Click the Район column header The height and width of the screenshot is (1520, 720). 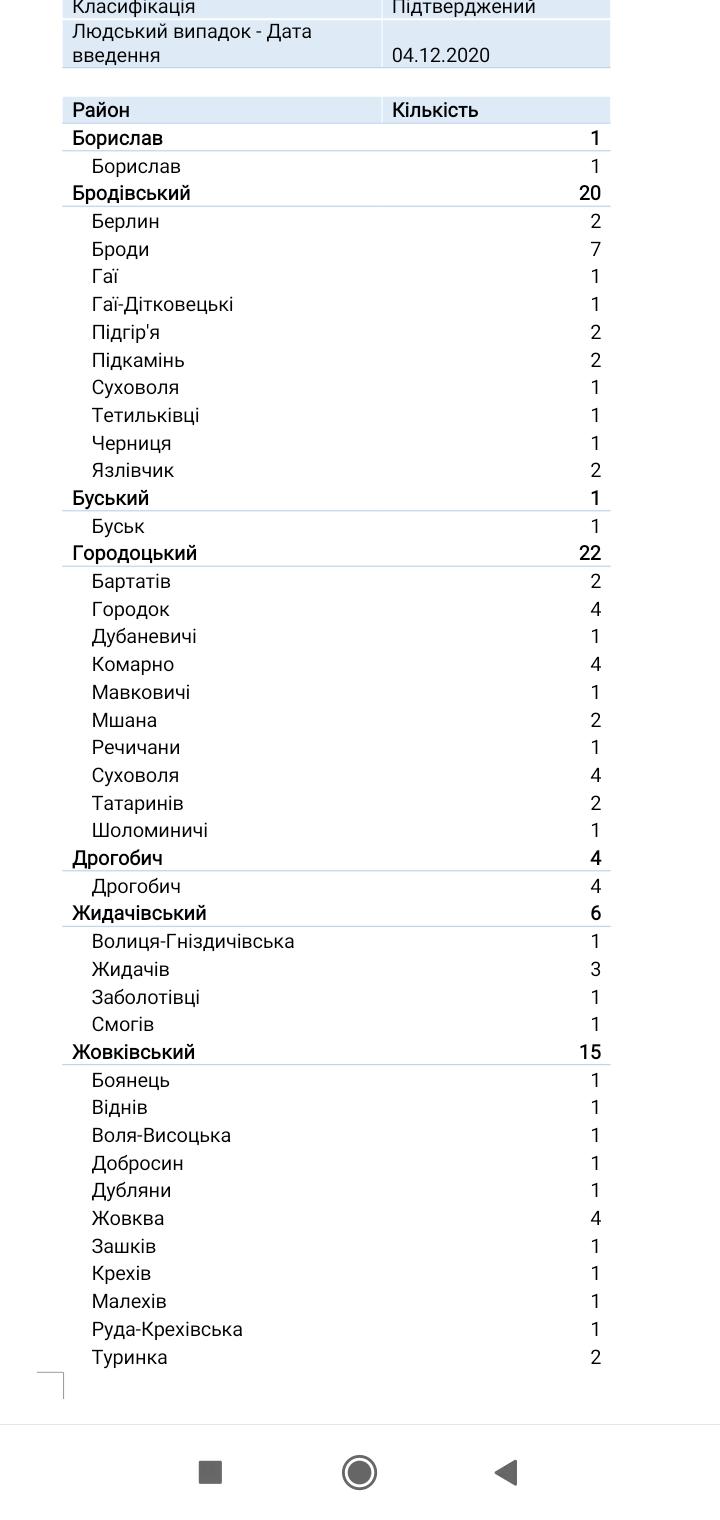coord(101,110)
